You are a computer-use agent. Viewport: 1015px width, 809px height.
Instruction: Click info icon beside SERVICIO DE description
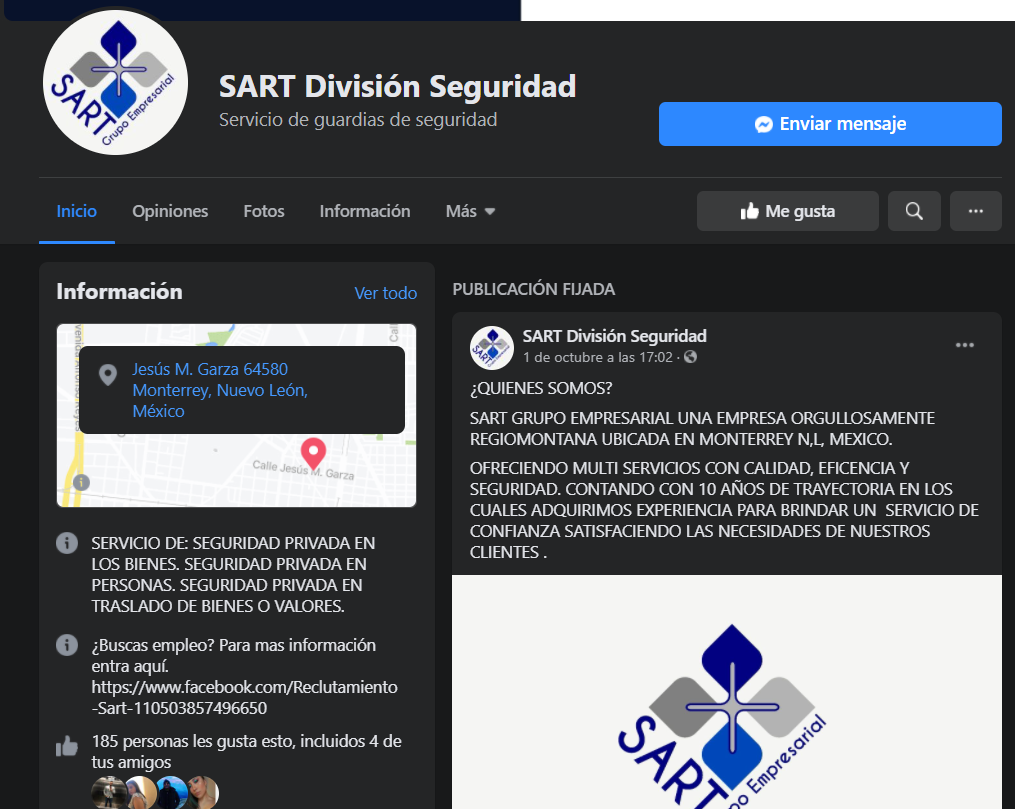click(x=67, y=543)
